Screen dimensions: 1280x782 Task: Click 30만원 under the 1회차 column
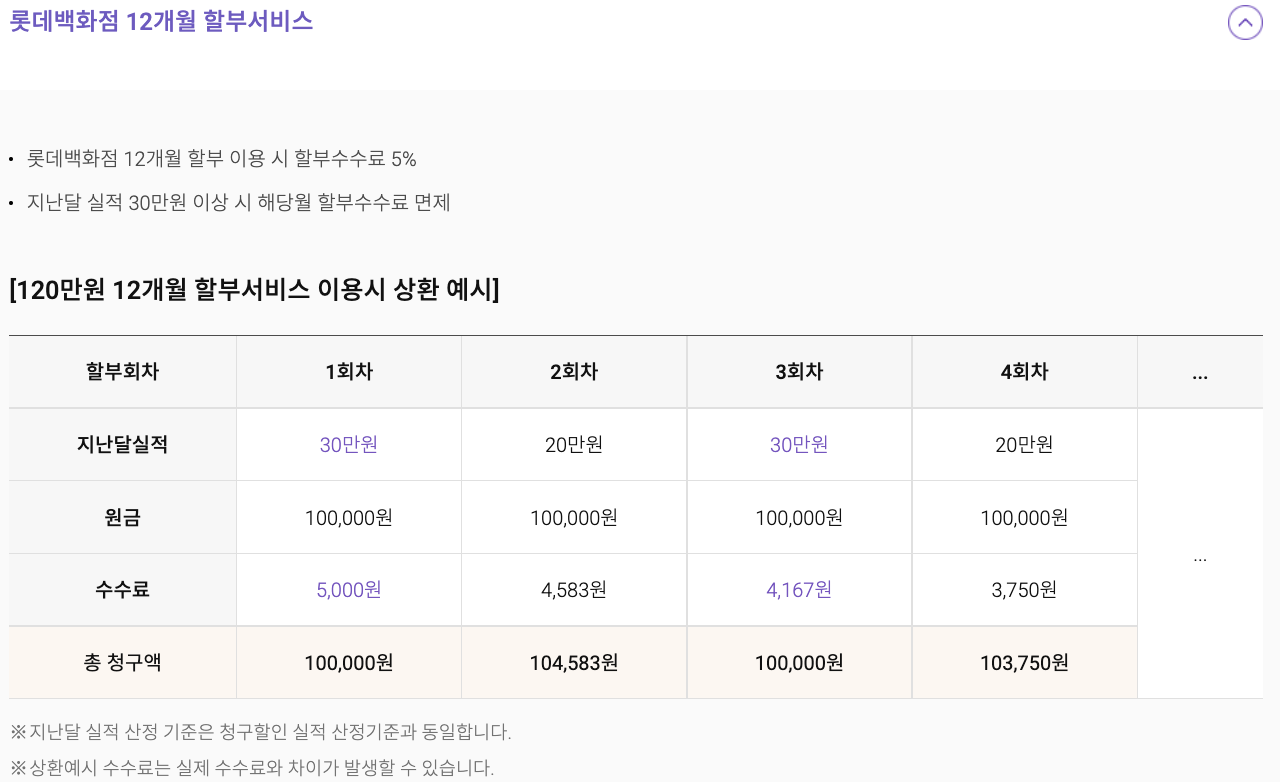tap(349, 444)
